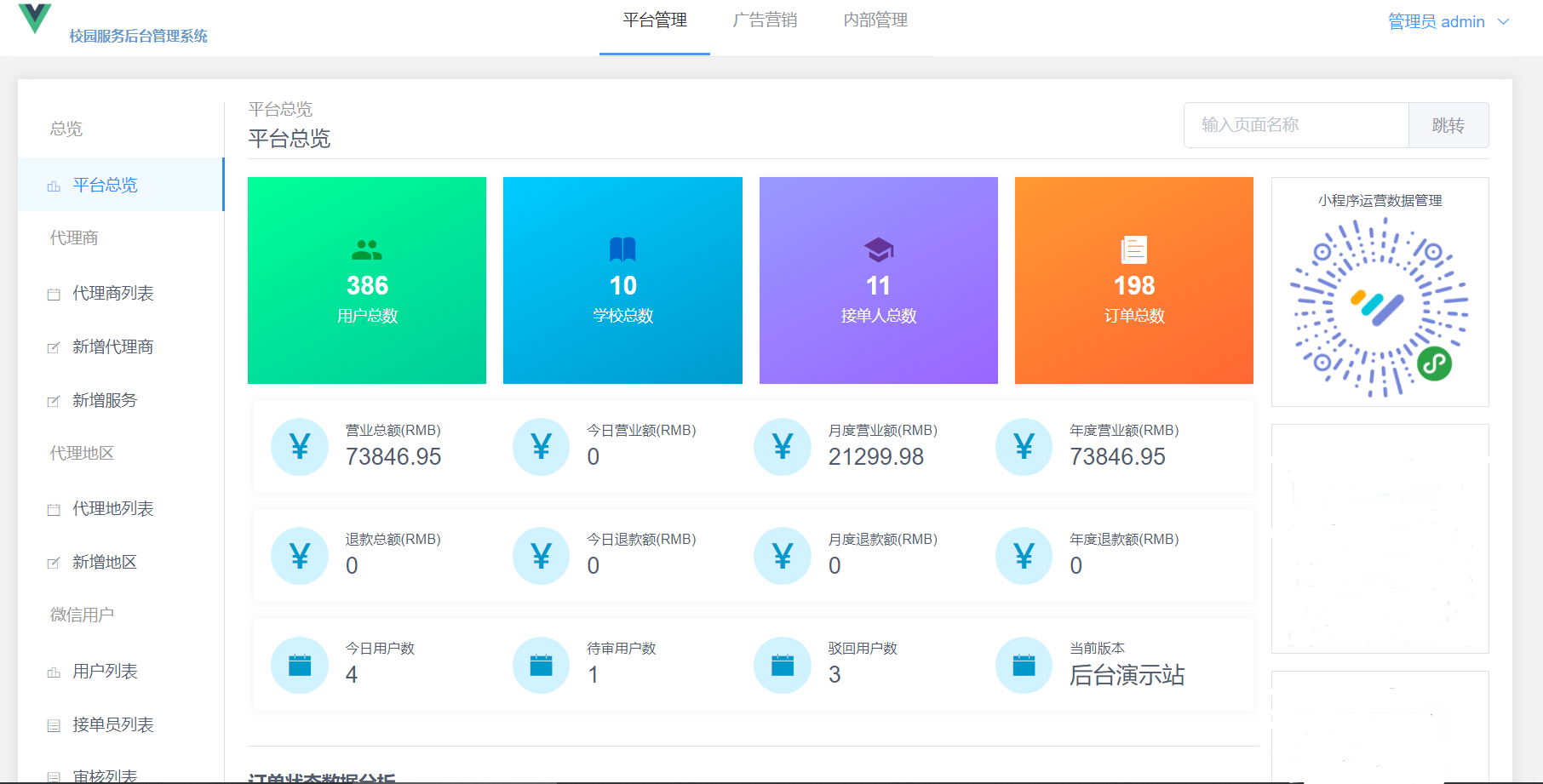Click the yen icon beside 今日退款额(RMB)
Screen dimensions: 1543x784
[x=541, y=556]
